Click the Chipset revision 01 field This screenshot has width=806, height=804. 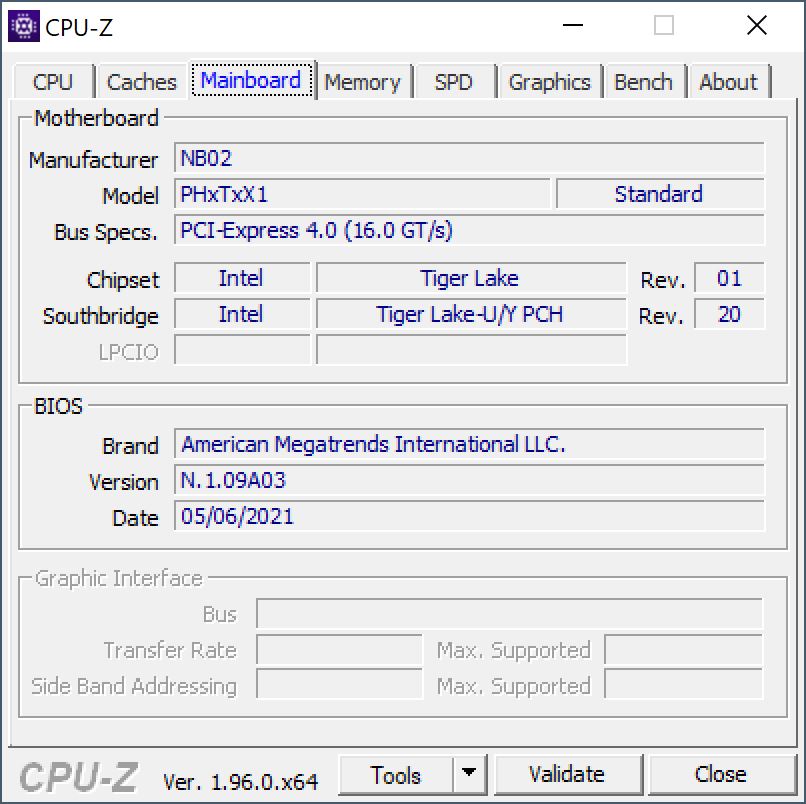(x=729, y=278)
